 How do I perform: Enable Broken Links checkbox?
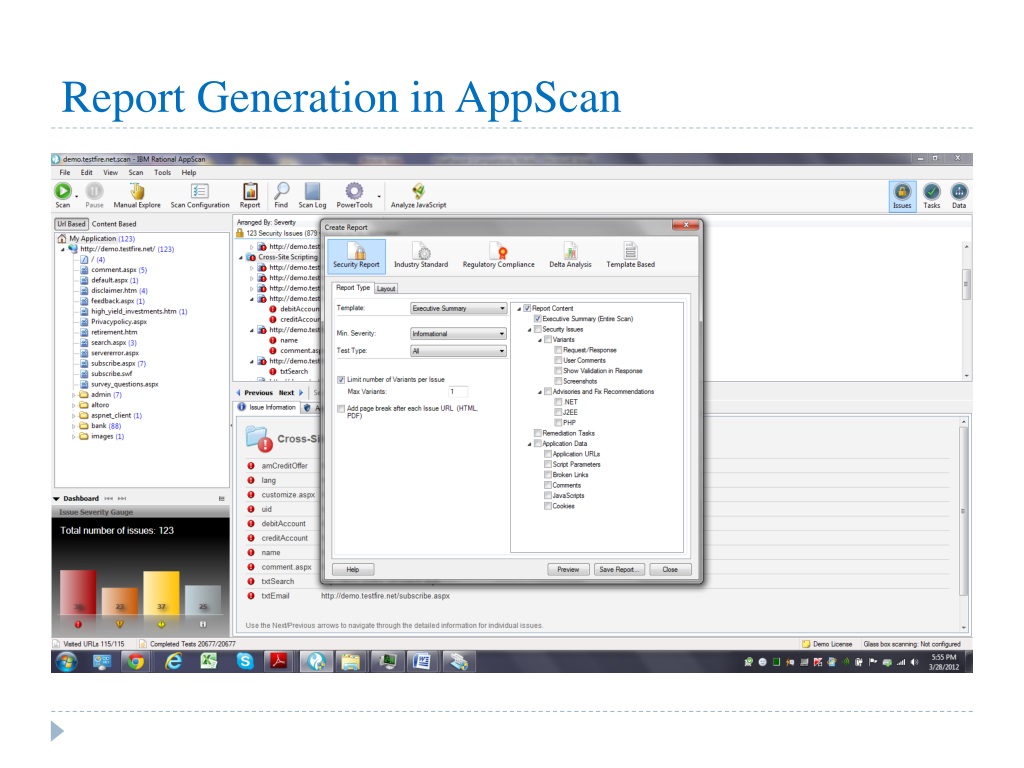[548, 475]
